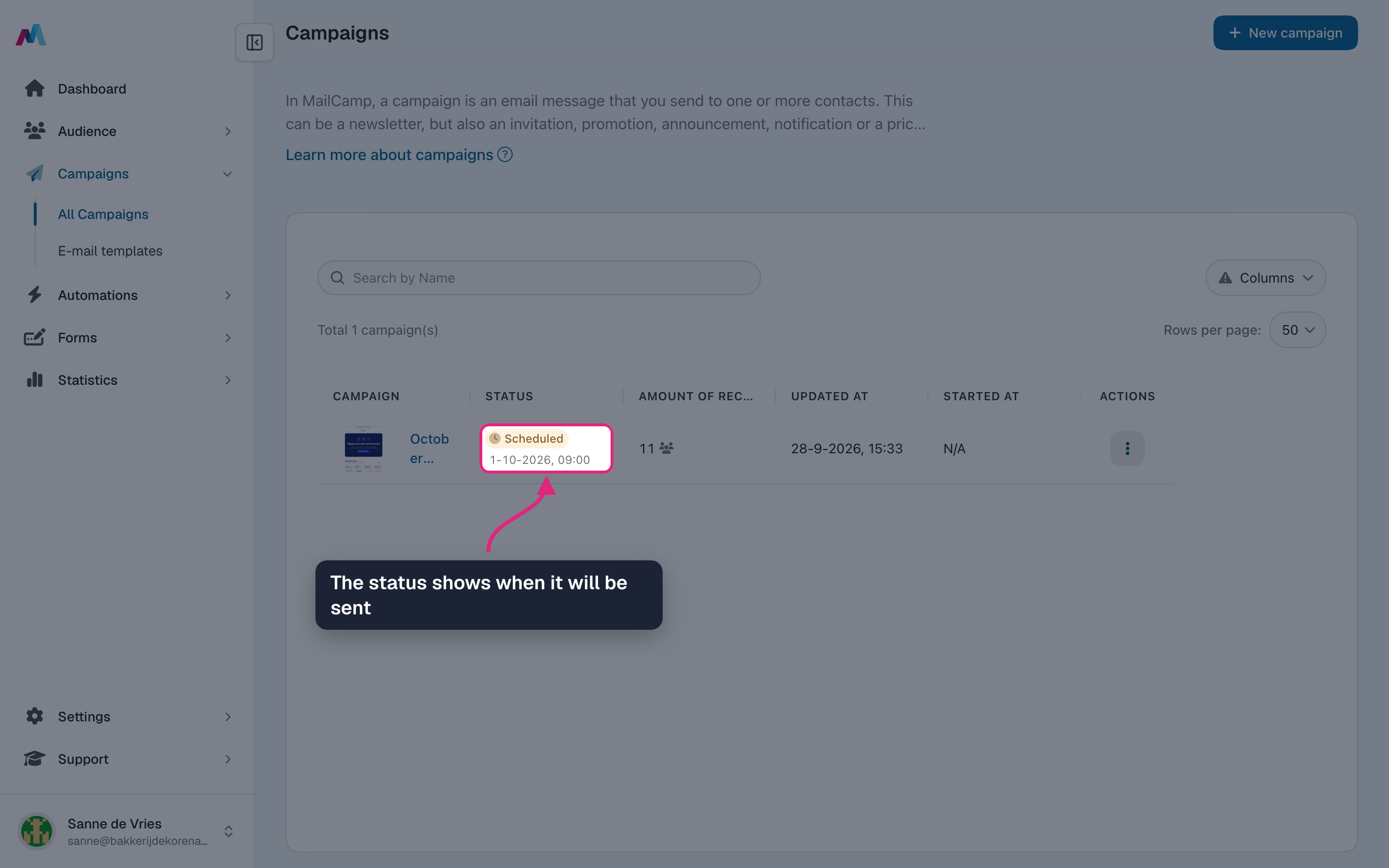Expand the Forms menu chevron

(x=228, y=338)
